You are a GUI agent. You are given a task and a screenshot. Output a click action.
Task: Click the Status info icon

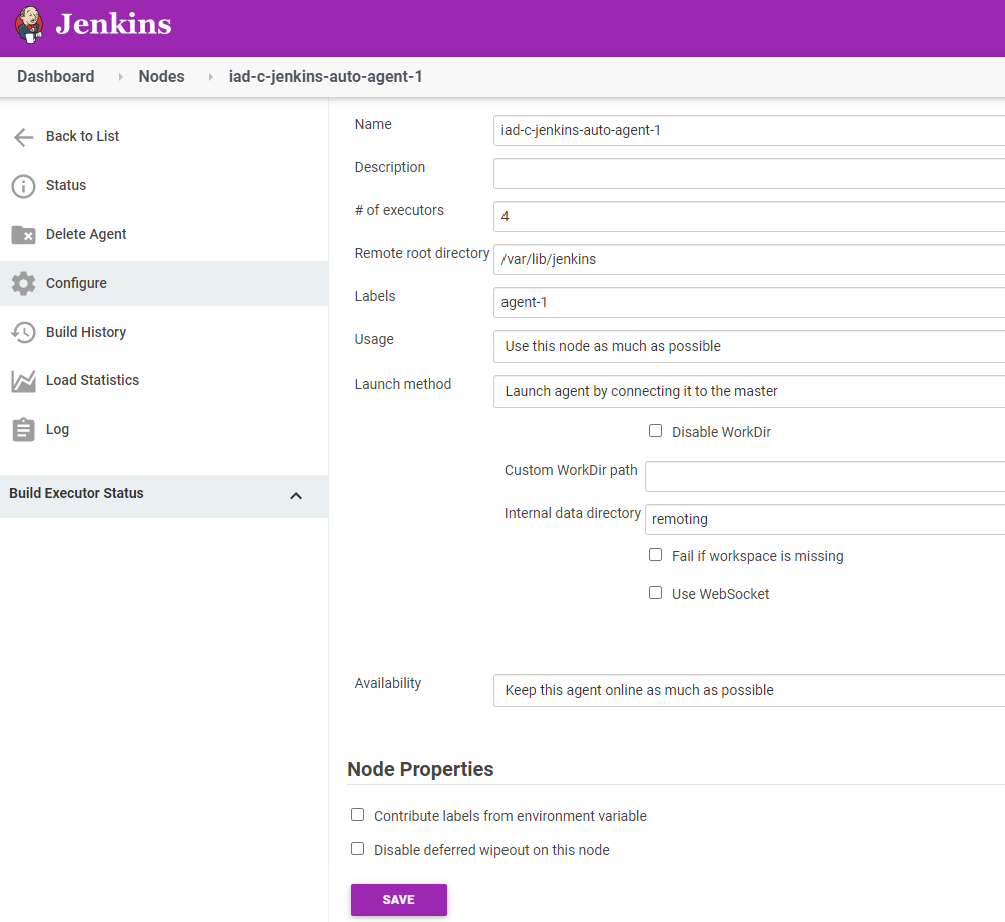pos(24,186)
